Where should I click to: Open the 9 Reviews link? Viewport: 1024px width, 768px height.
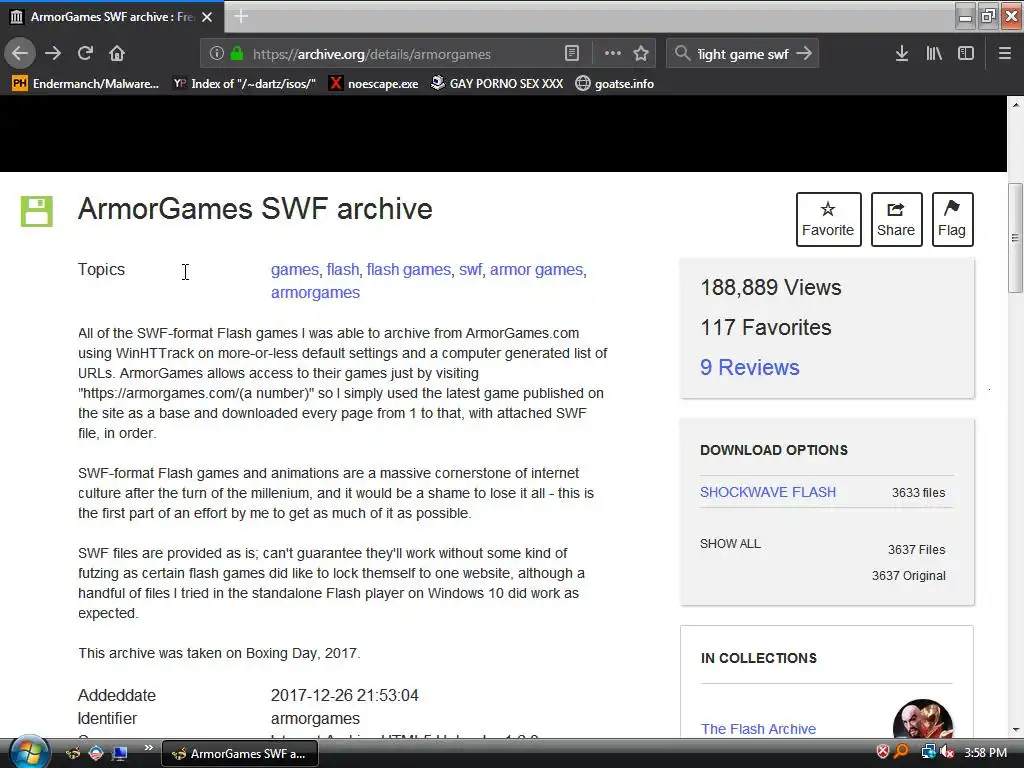[750, 367]
